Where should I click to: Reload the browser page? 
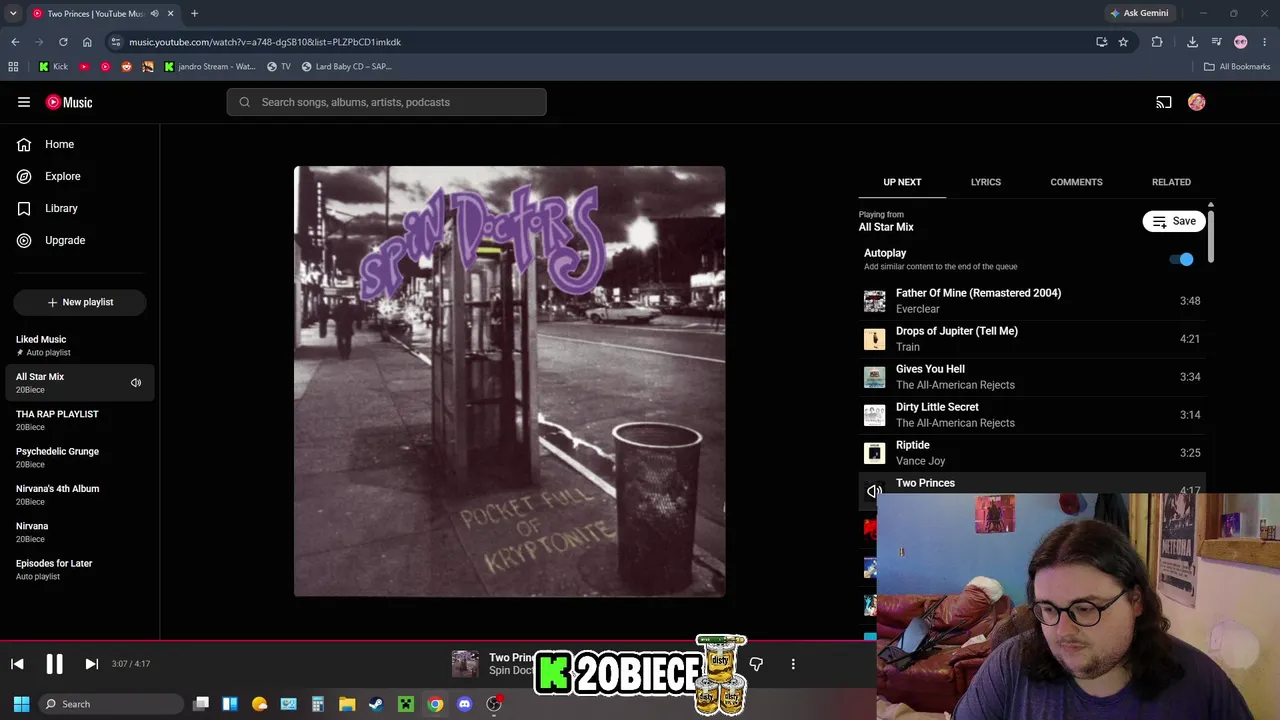[x=63, y=42]
